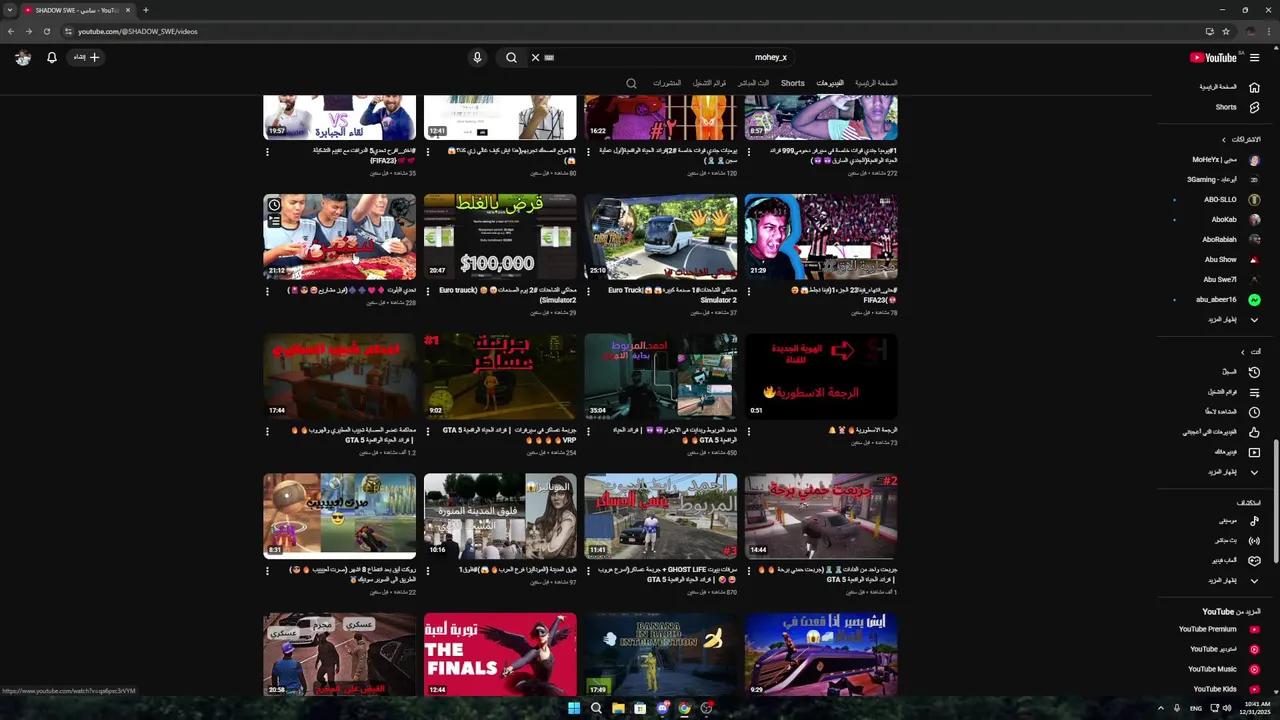
Task: Open subscribed channel Abu Show
Action: tap(1232, 259)
